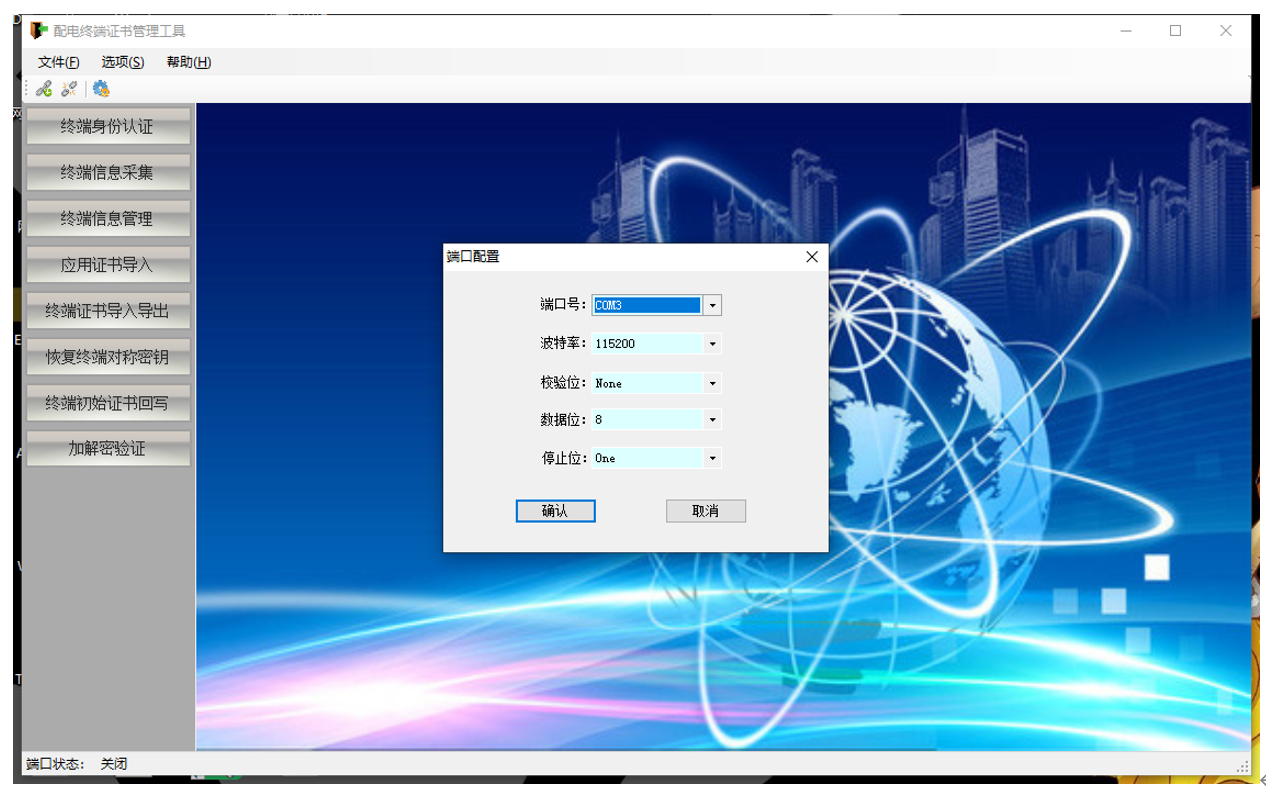Cancel the dialog with 取消

coord(706,511)
